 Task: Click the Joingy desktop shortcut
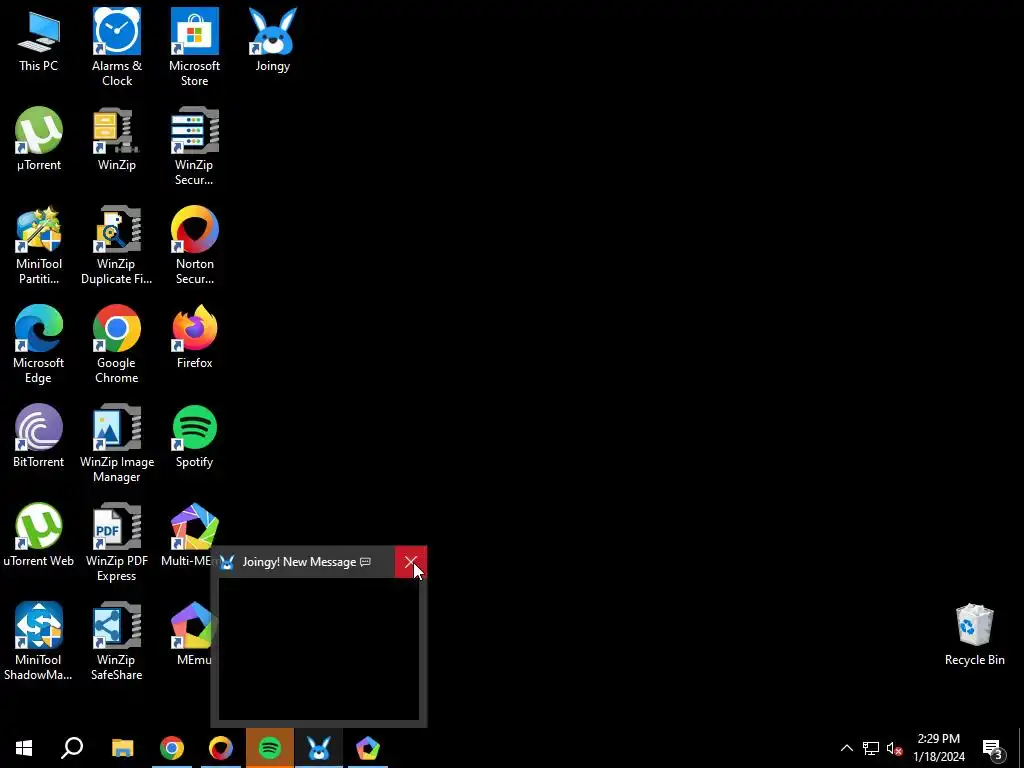(x=272, y=40)
